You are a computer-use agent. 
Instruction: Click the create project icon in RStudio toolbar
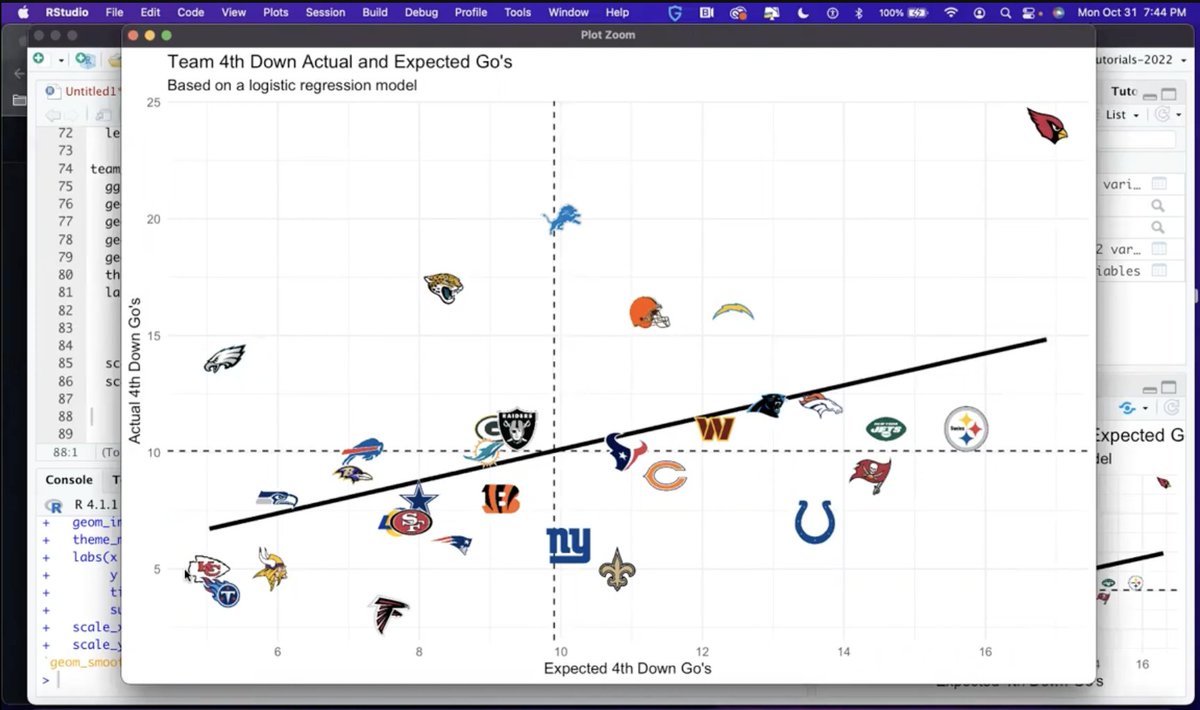85,60
